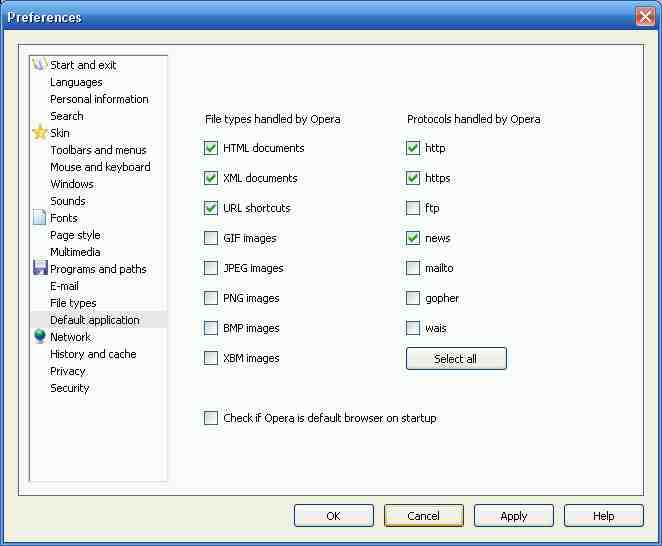Uncheck URL shortcuts file type
Viewport: 662px width, 546px height.
(211, 208)
